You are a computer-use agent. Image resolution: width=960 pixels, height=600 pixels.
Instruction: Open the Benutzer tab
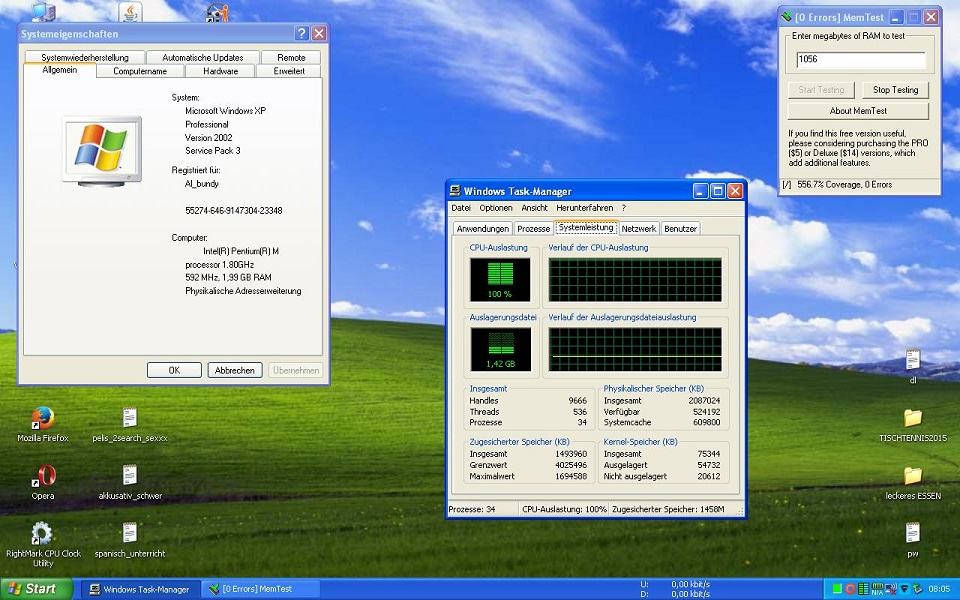[x=680, y=228]
